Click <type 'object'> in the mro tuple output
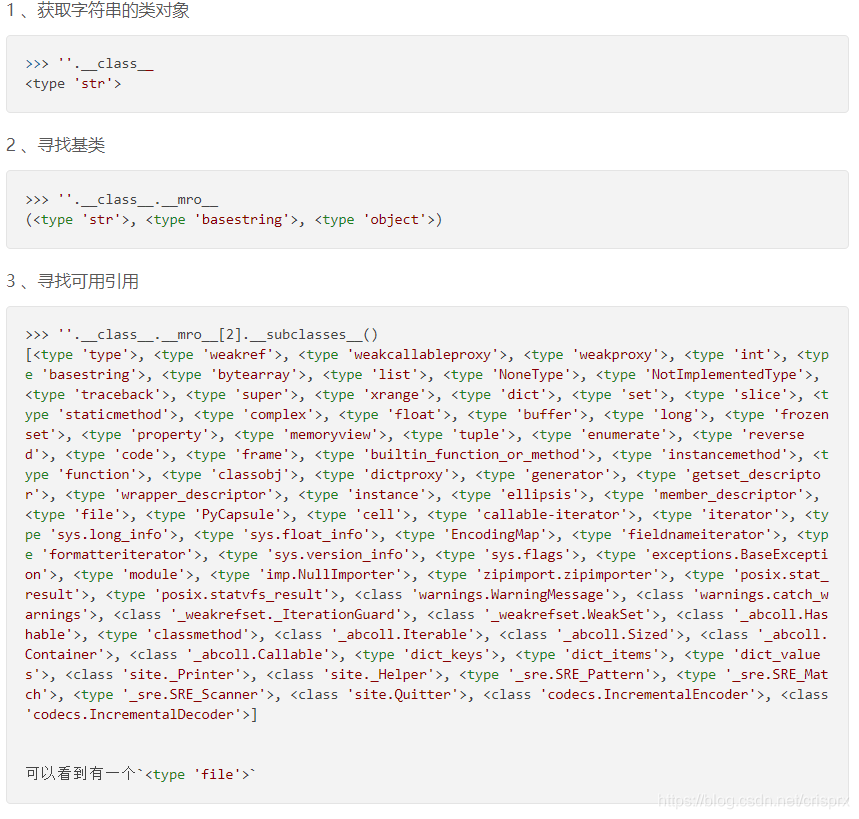Screen dimensions: 859x819 point(375,220)
